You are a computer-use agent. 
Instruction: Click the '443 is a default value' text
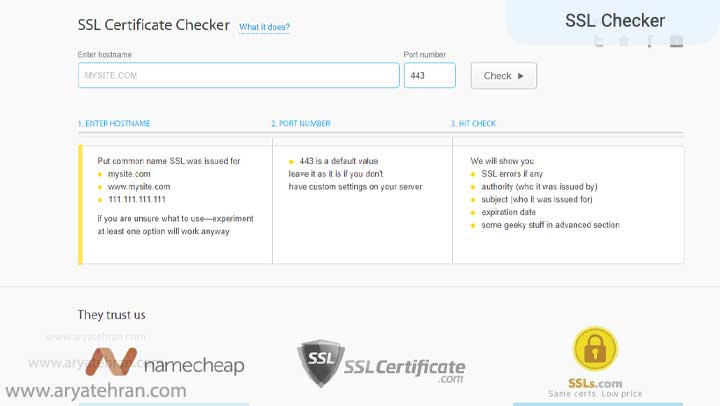coord(339,161)
